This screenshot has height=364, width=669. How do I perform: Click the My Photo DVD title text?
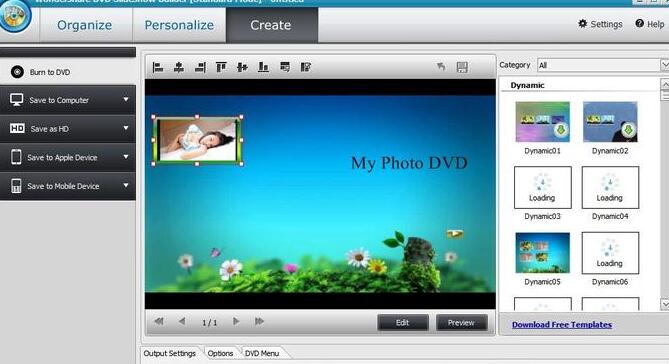(x=409, y=163)
